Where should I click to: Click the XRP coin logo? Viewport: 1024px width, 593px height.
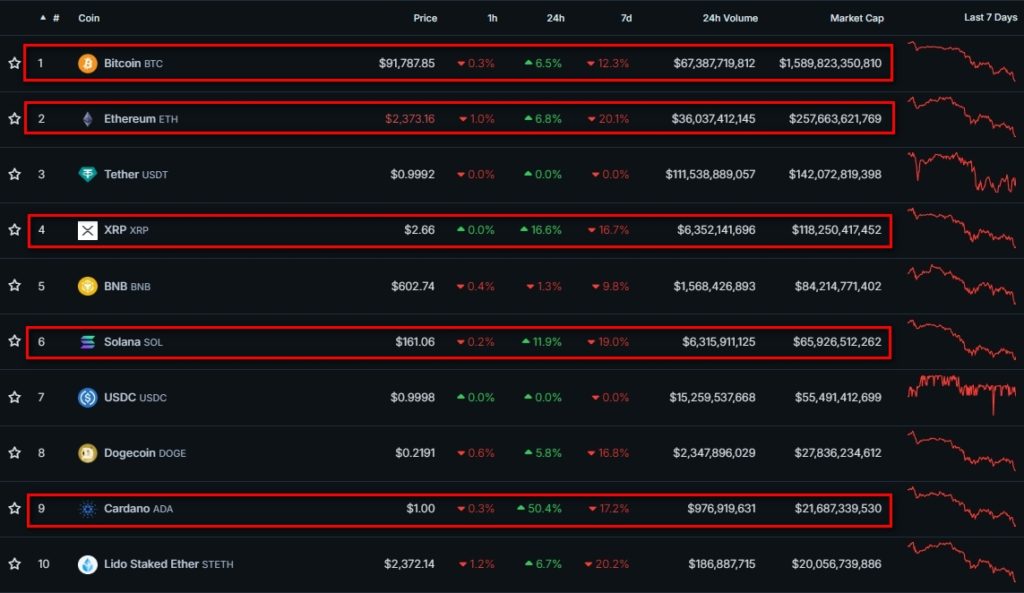click(x=88, y=230)
